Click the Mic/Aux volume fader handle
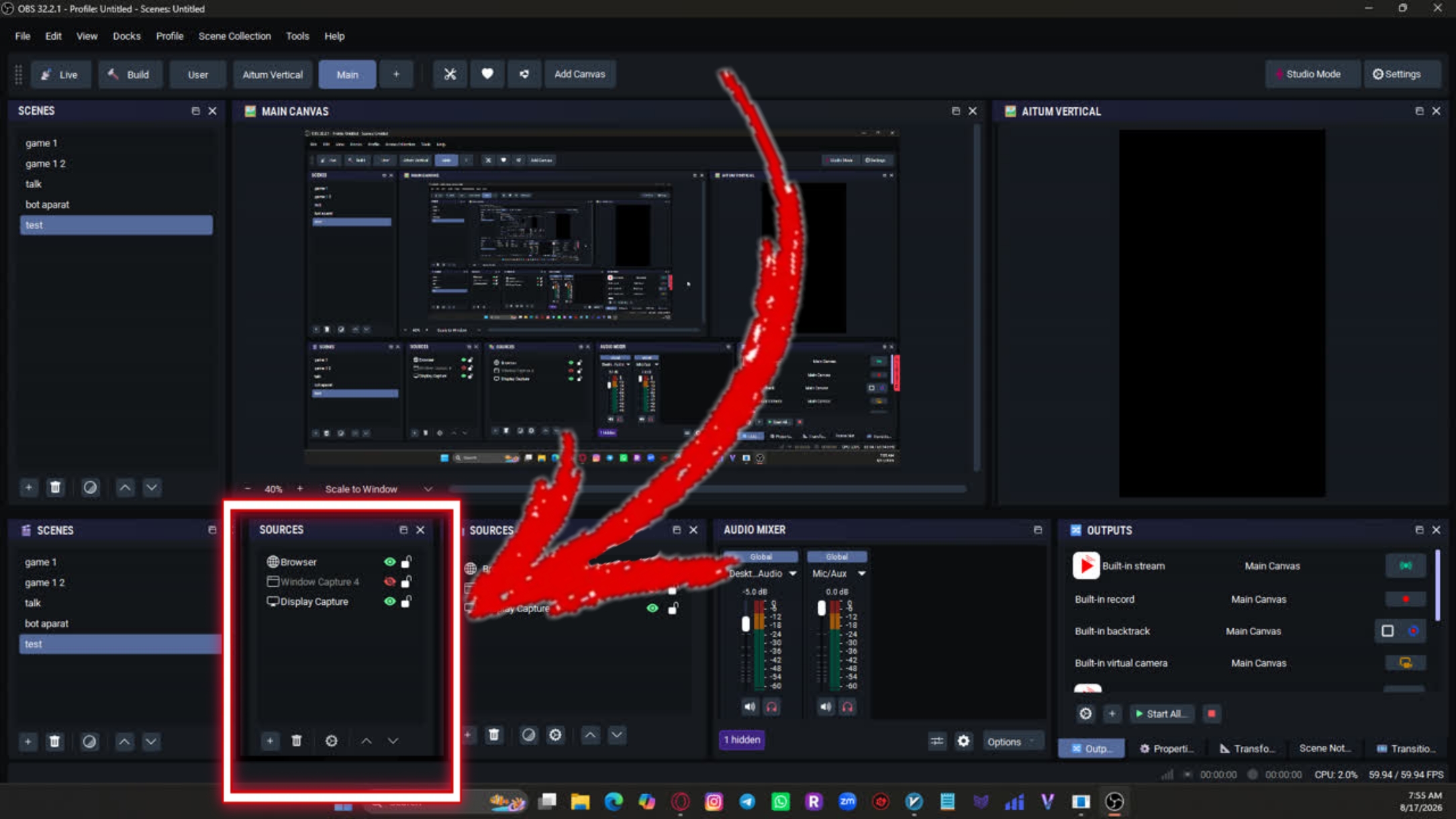This screenshot has height=819, width=1456. pyautogui.click(x=822, y=608)
